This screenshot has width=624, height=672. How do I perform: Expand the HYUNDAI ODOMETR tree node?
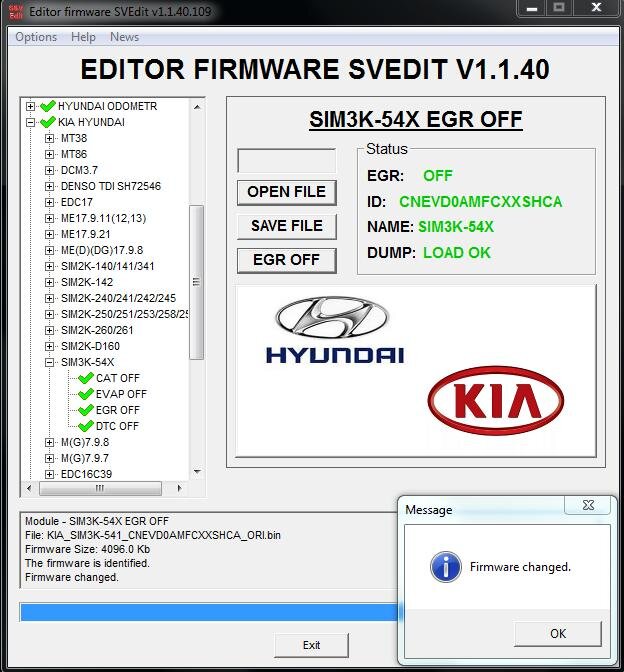(30, 106)
